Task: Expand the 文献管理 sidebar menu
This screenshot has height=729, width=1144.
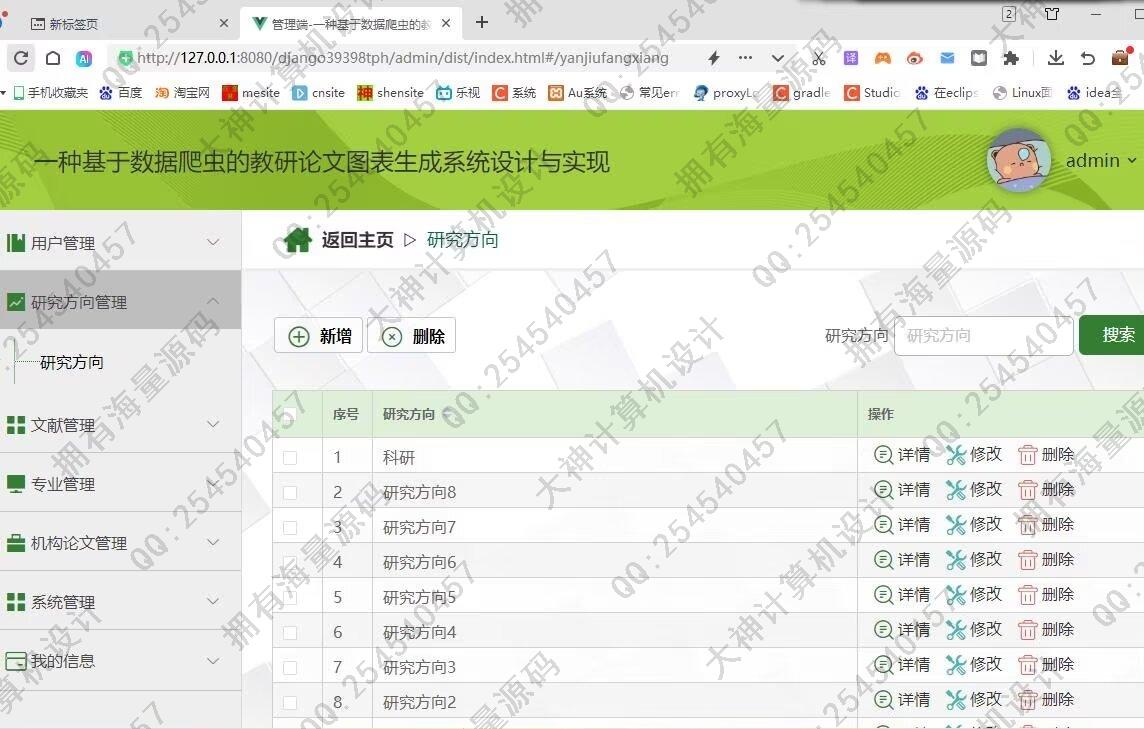Action: 120,424
